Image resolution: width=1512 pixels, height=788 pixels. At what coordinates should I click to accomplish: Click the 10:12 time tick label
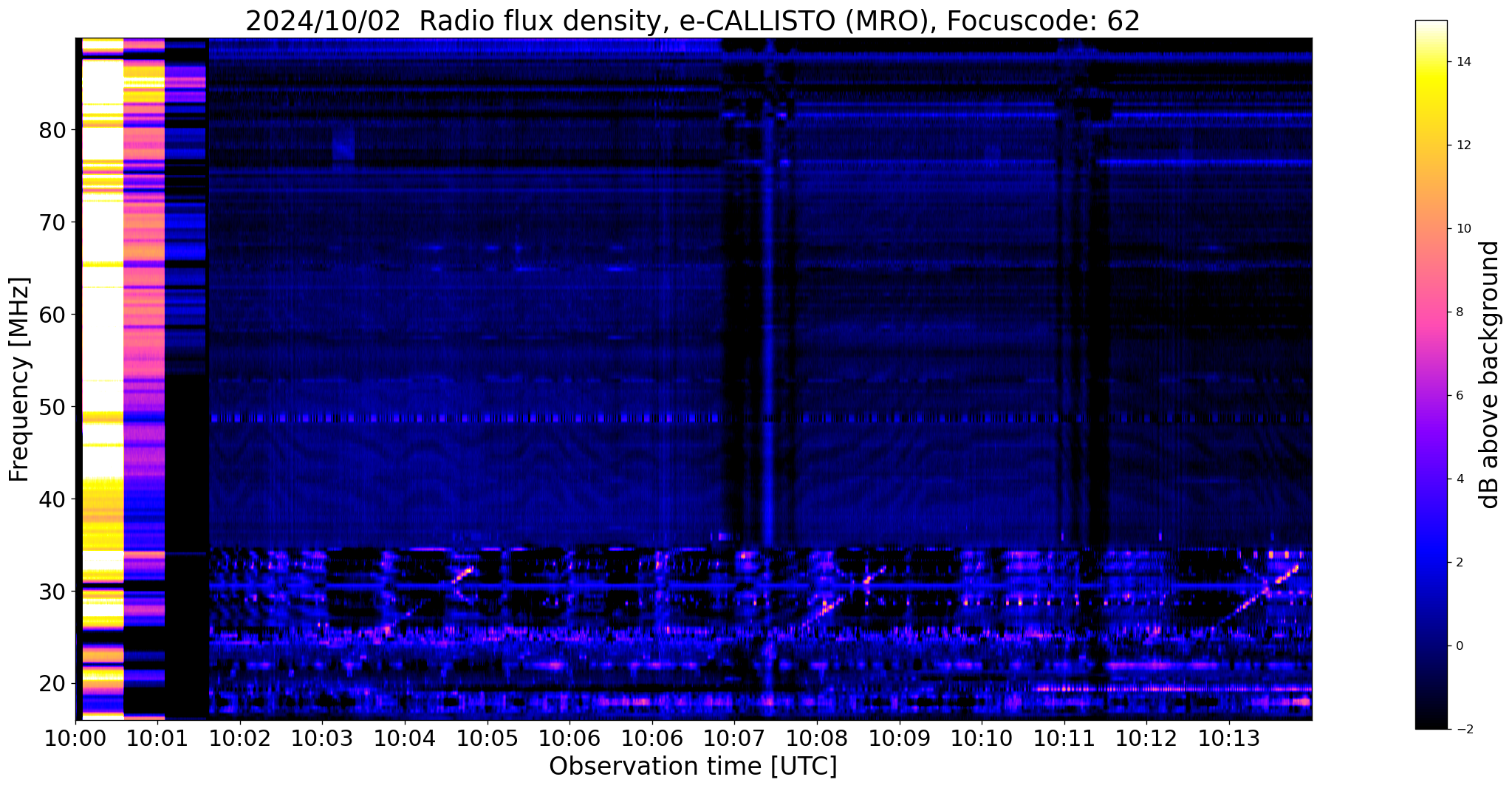coord(1147,738)
